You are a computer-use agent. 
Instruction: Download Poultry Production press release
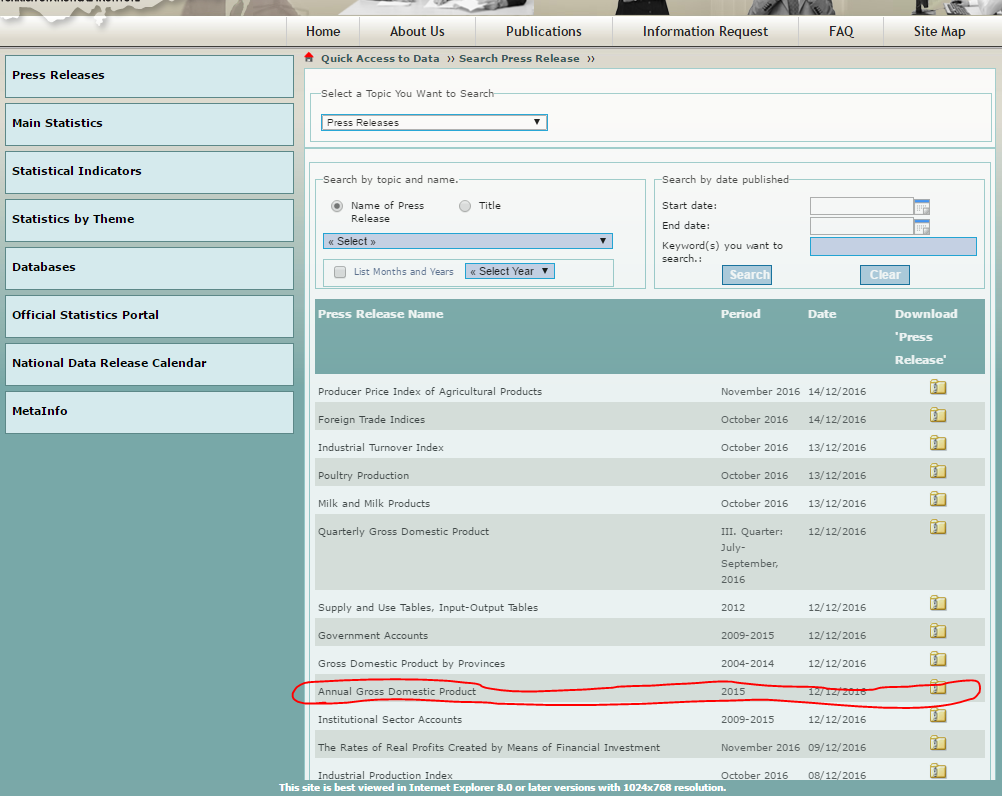(x=937, y=471)
